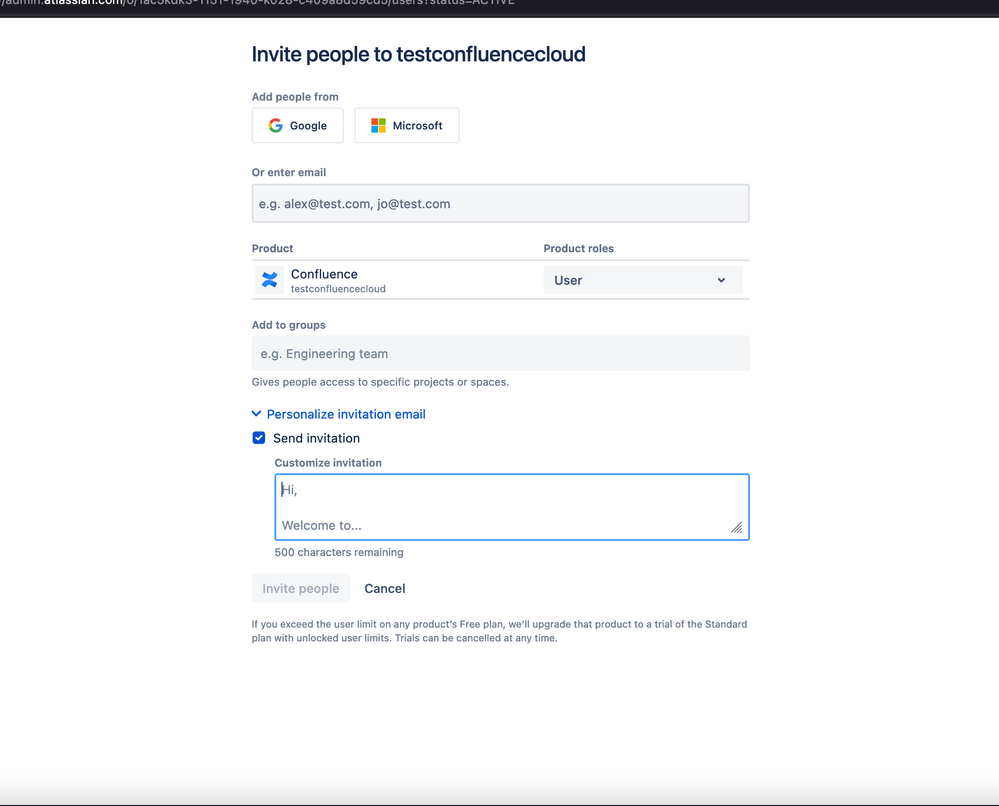Screen dimensions: 999x806
Task: Click the '500 characters remaining' text
Action: pos(339,552)
